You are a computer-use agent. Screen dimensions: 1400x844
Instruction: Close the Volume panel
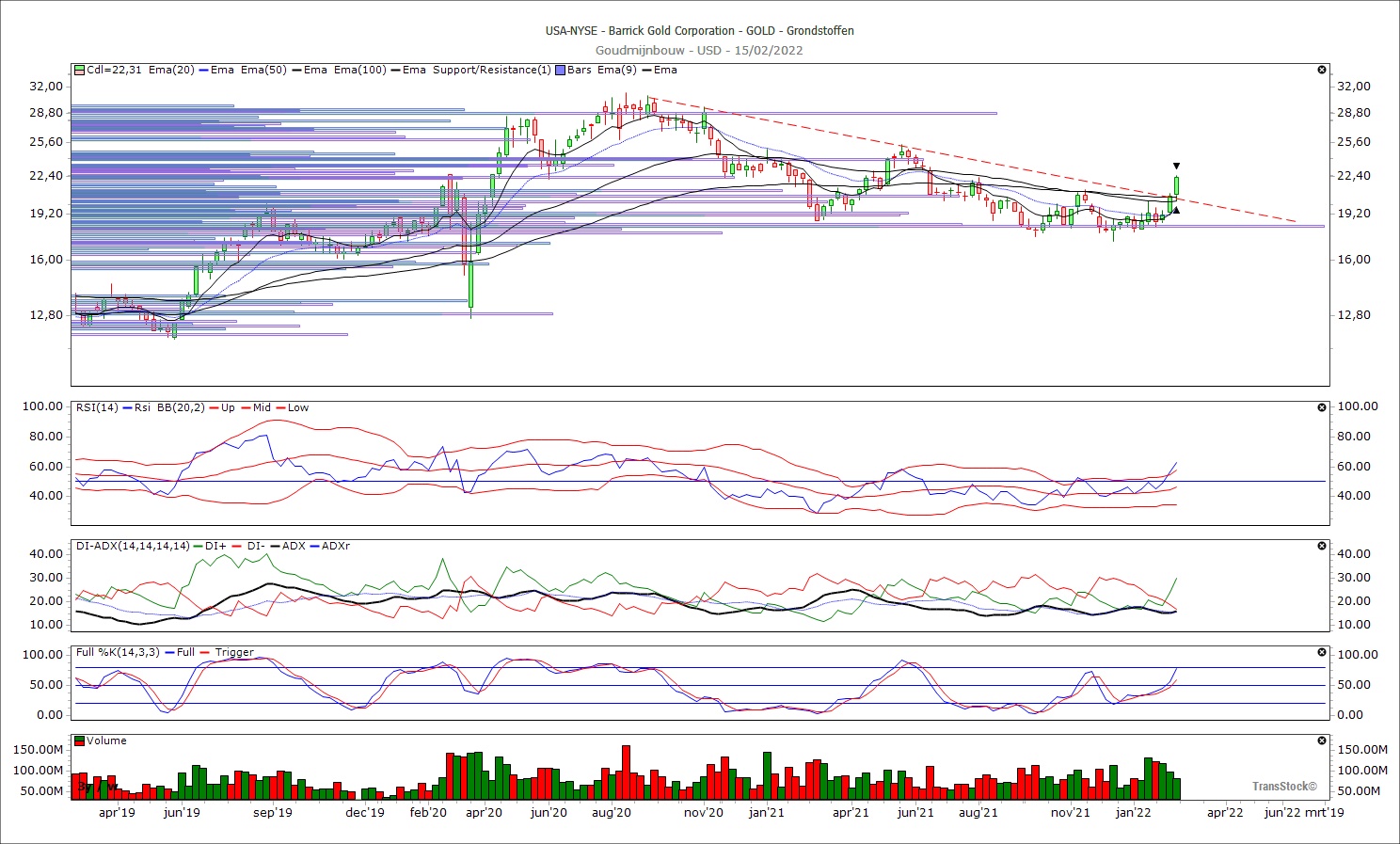click(x=1322, y=740)
